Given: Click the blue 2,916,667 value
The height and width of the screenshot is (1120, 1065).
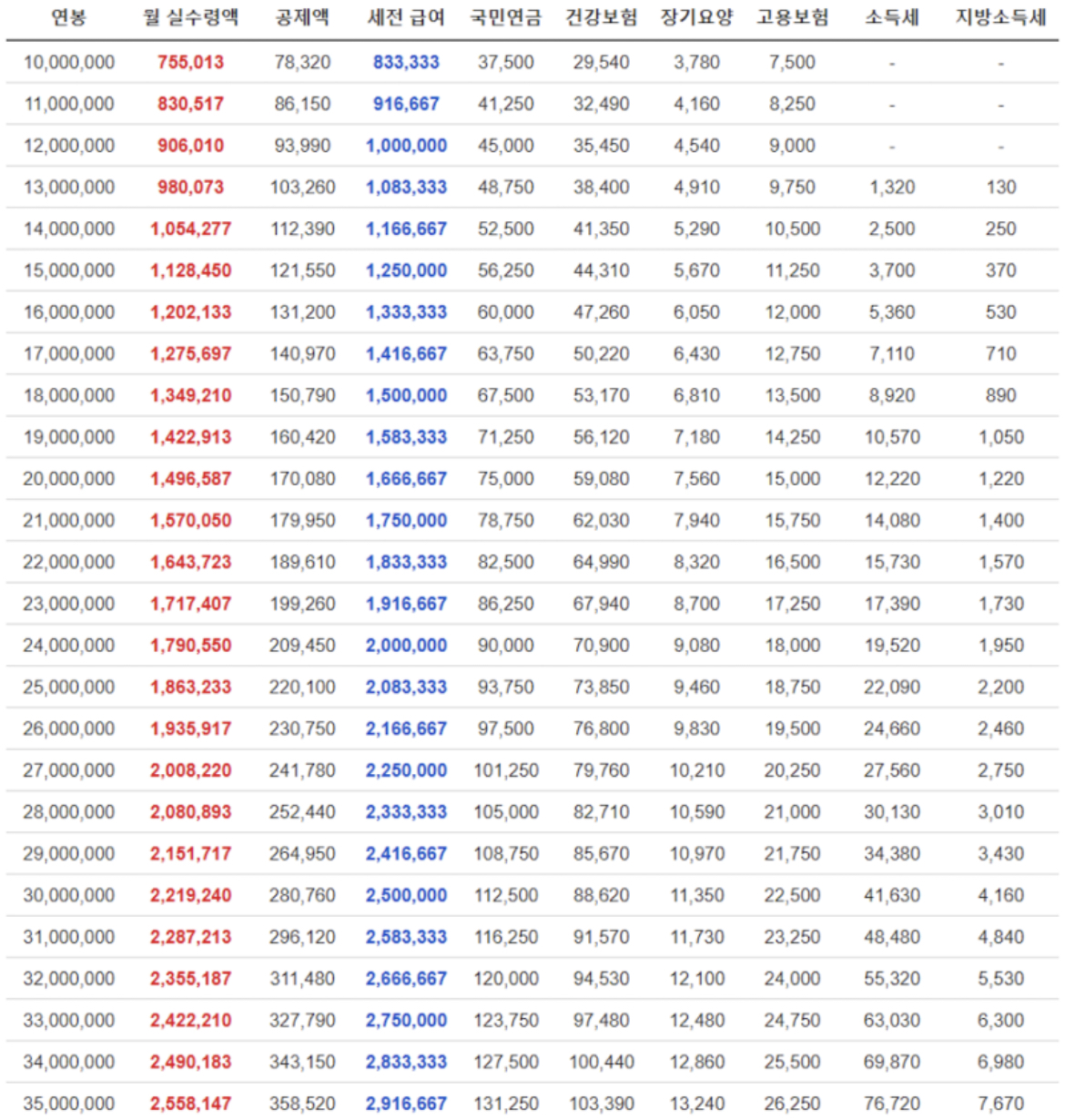Looking at the screenshot, I should (406, 1105).
